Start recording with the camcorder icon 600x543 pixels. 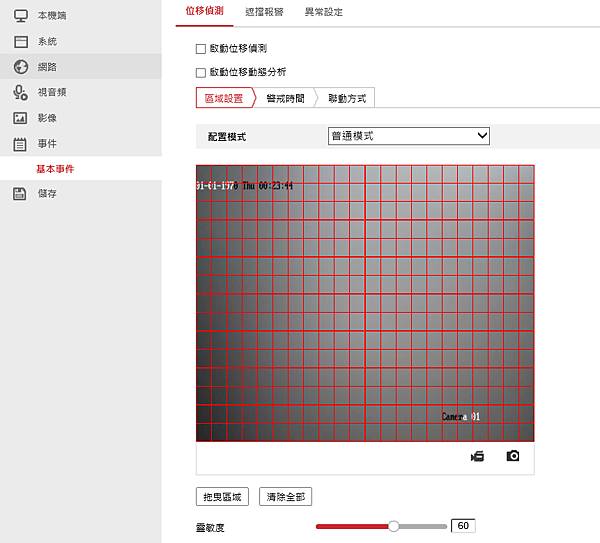[478, 456]
